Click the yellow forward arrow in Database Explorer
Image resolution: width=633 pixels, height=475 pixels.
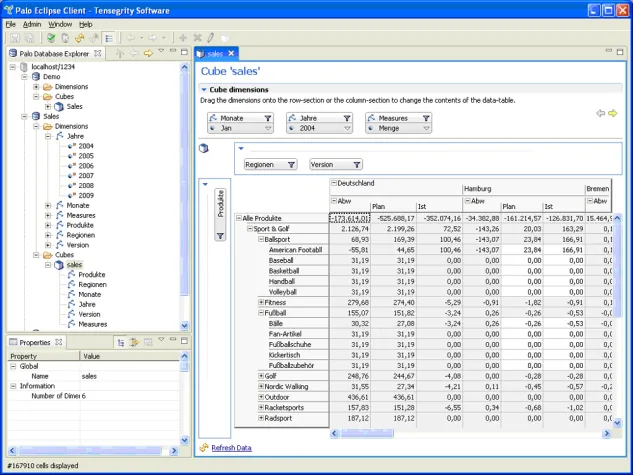pyautogui.click(x=148, y=52)
